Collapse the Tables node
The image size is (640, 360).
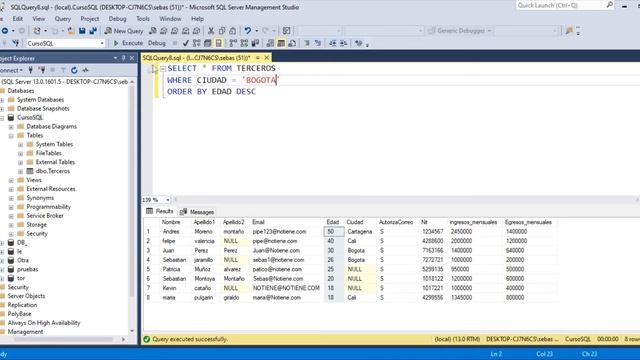11,136
